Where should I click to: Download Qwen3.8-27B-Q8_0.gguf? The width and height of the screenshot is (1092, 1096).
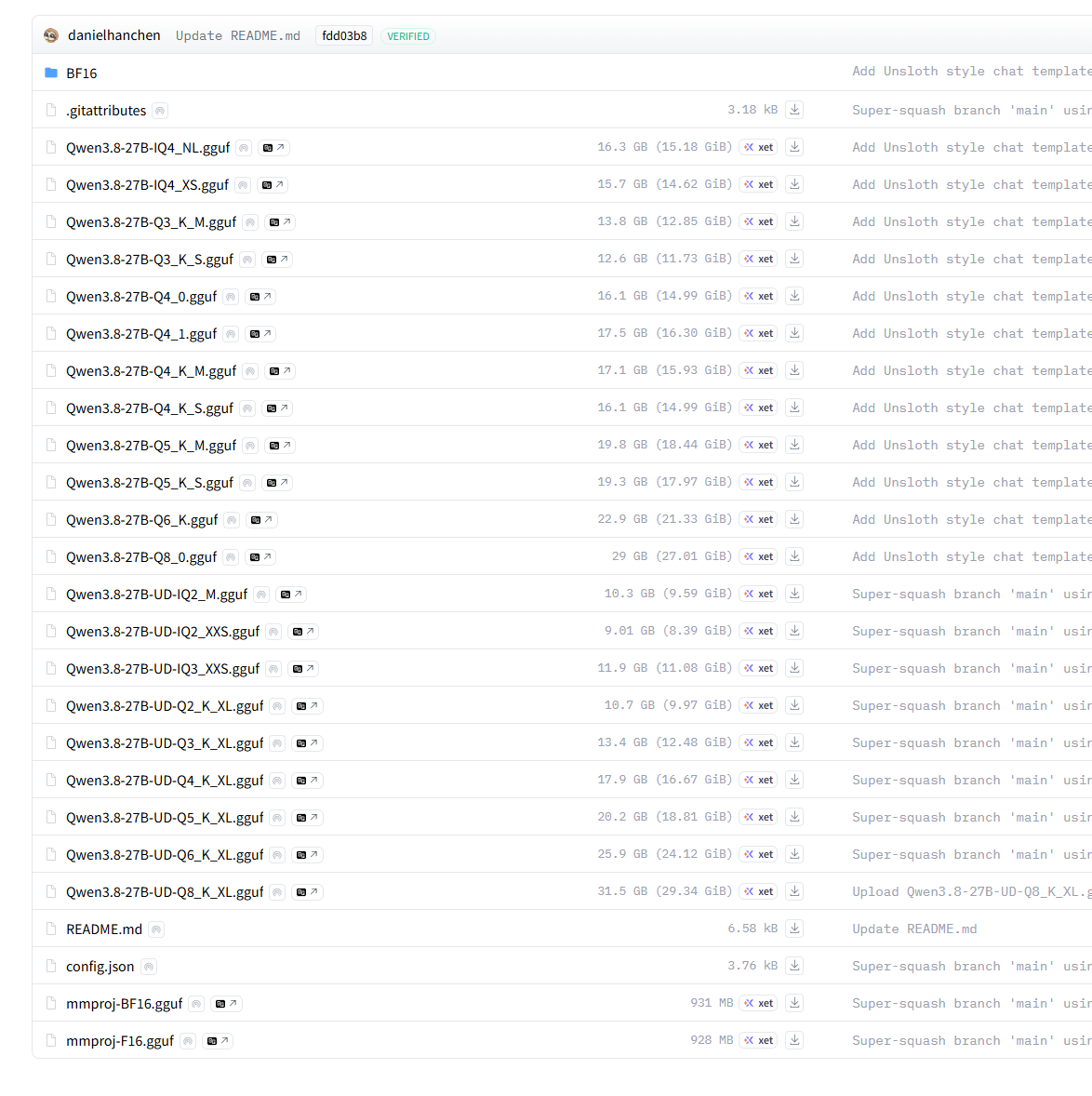click(794, 556)
